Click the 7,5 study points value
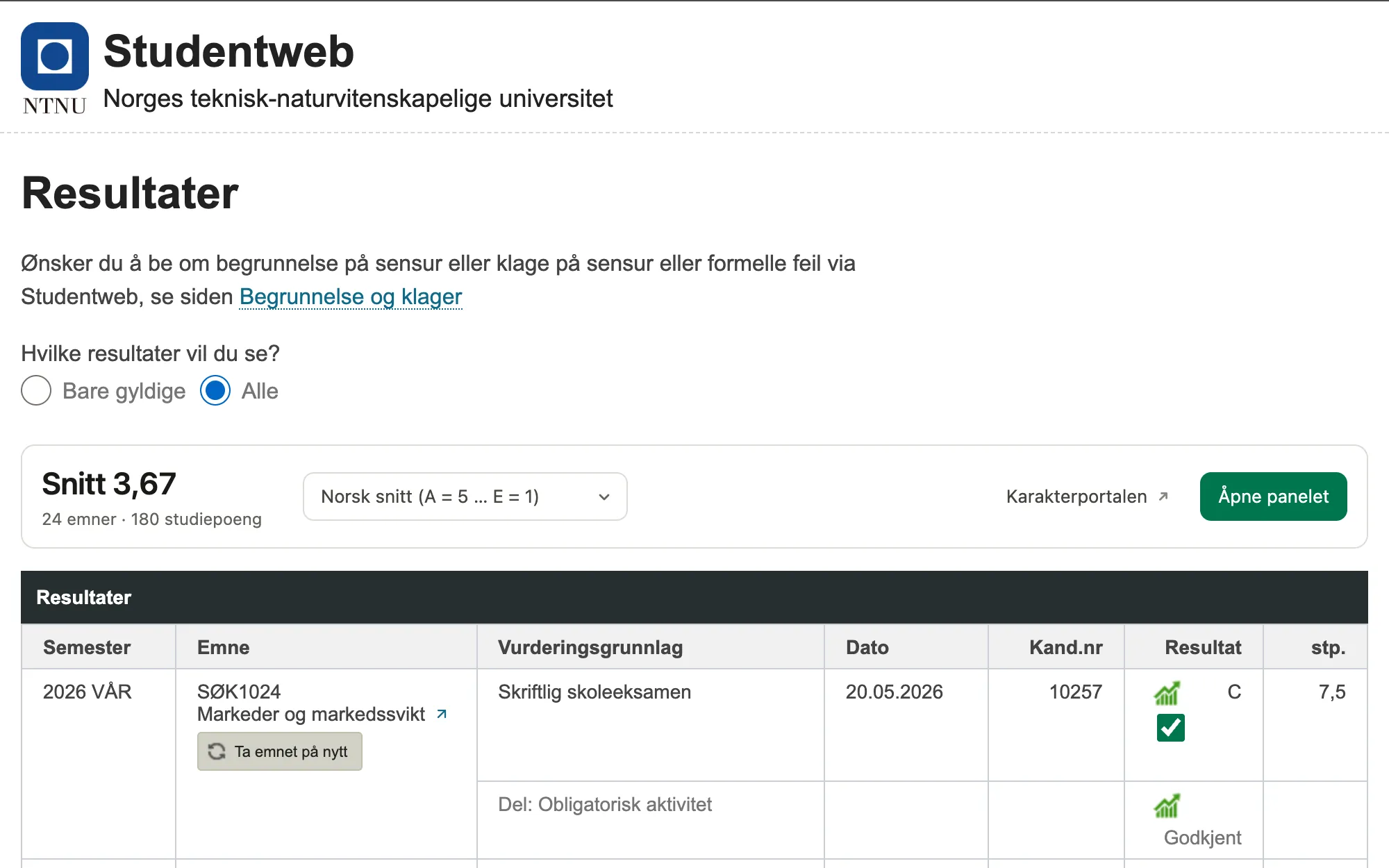This screenshot has width=1389, height=868. (1332, 692)
